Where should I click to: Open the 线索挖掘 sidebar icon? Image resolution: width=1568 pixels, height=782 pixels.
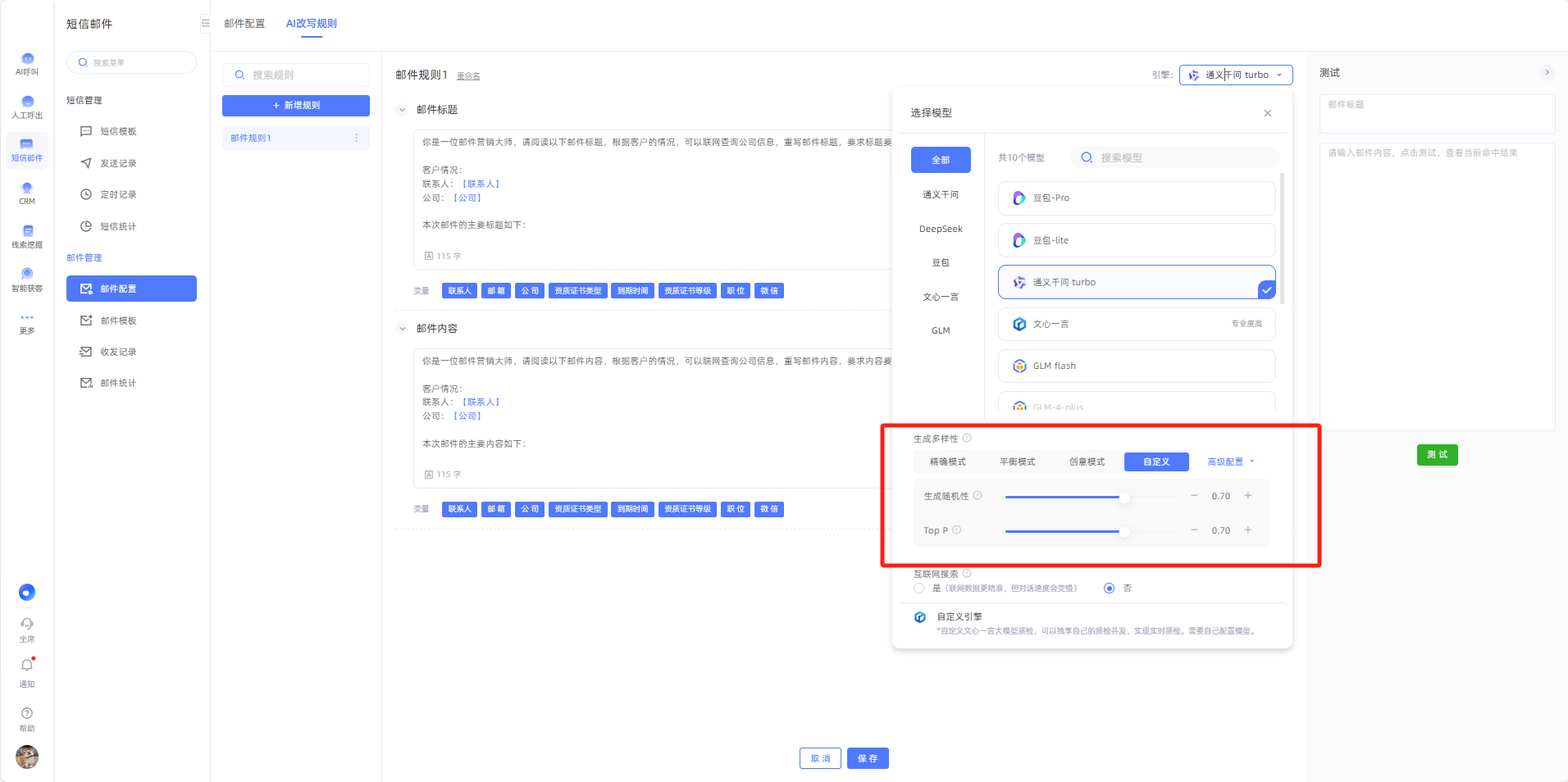(x=27, y=237)
